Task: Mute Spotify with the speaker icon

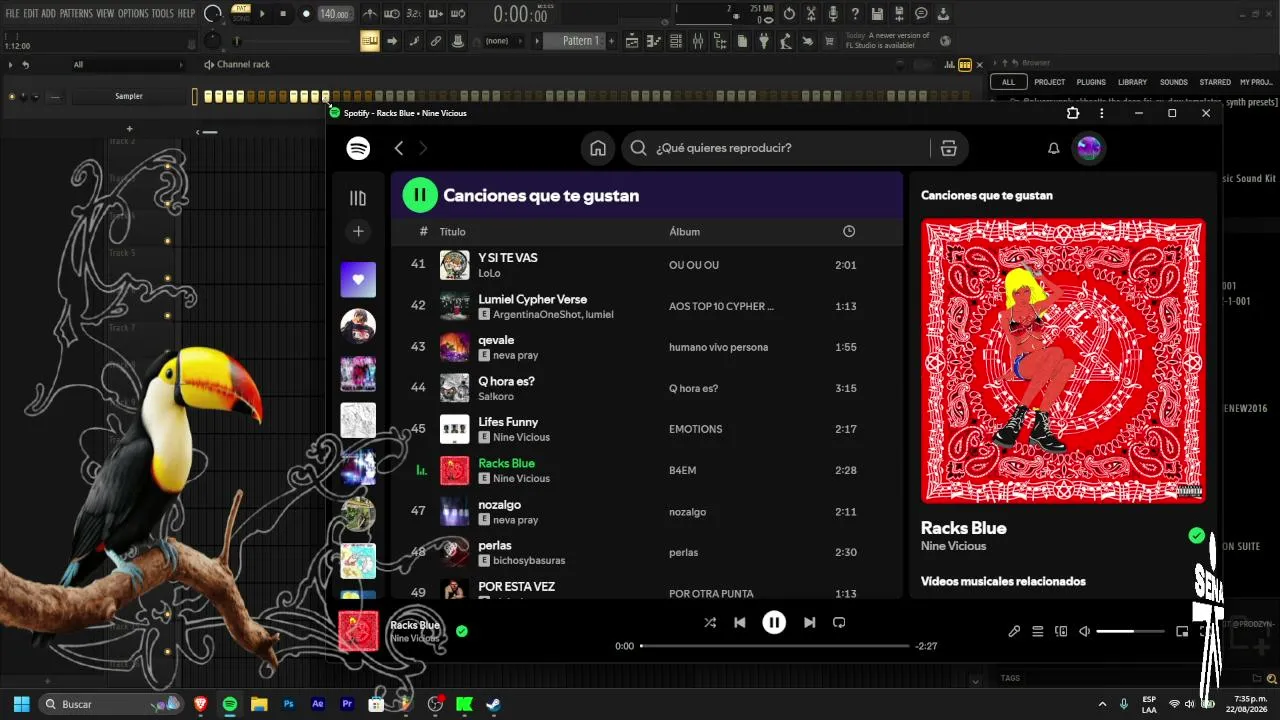Action: [x=1085, y=631]
